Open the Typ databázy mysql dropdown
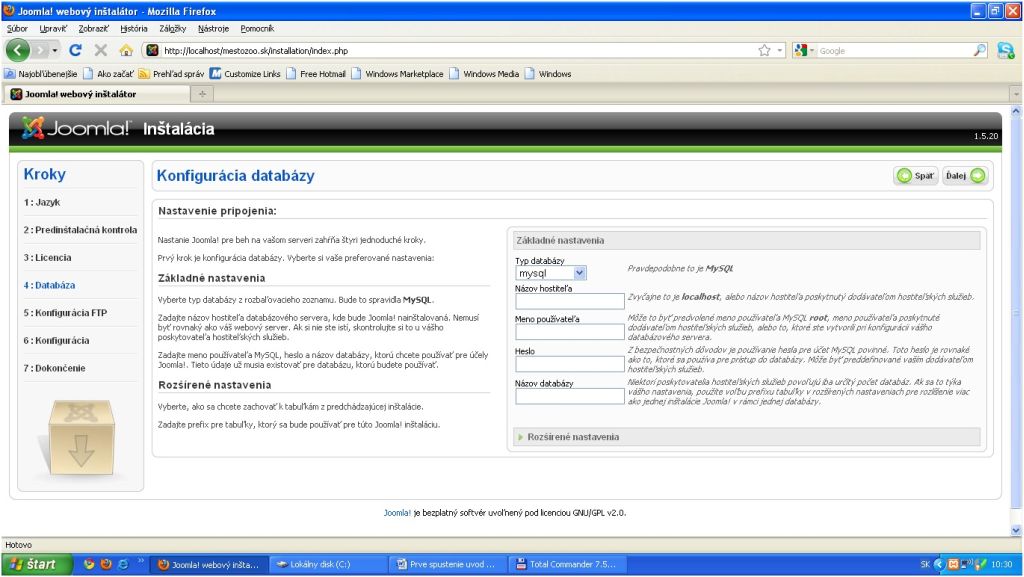This screenshot has width=1024, height=577. pos(551,273)
